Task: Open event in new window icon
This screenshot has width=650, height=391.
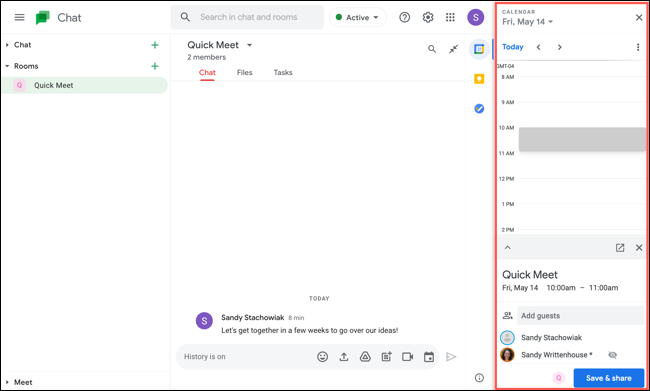Action: [620, 248]
